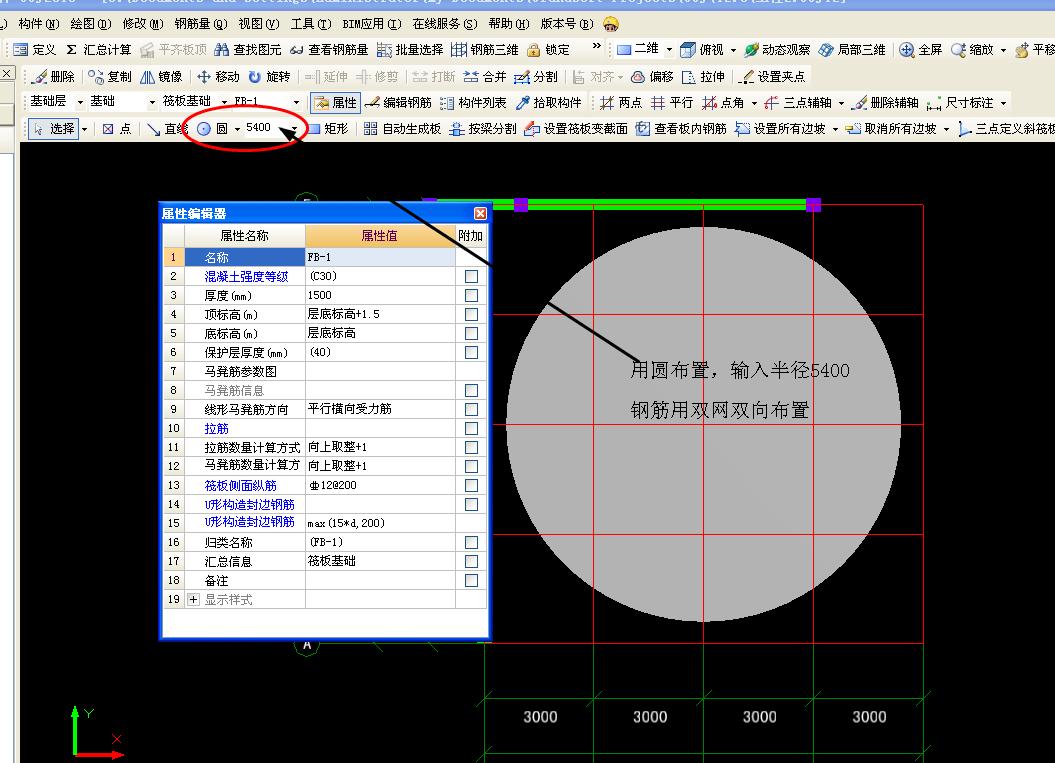Switch to 全屏 full screen
The image size is (1055, 763).
[x=920, y=50]
